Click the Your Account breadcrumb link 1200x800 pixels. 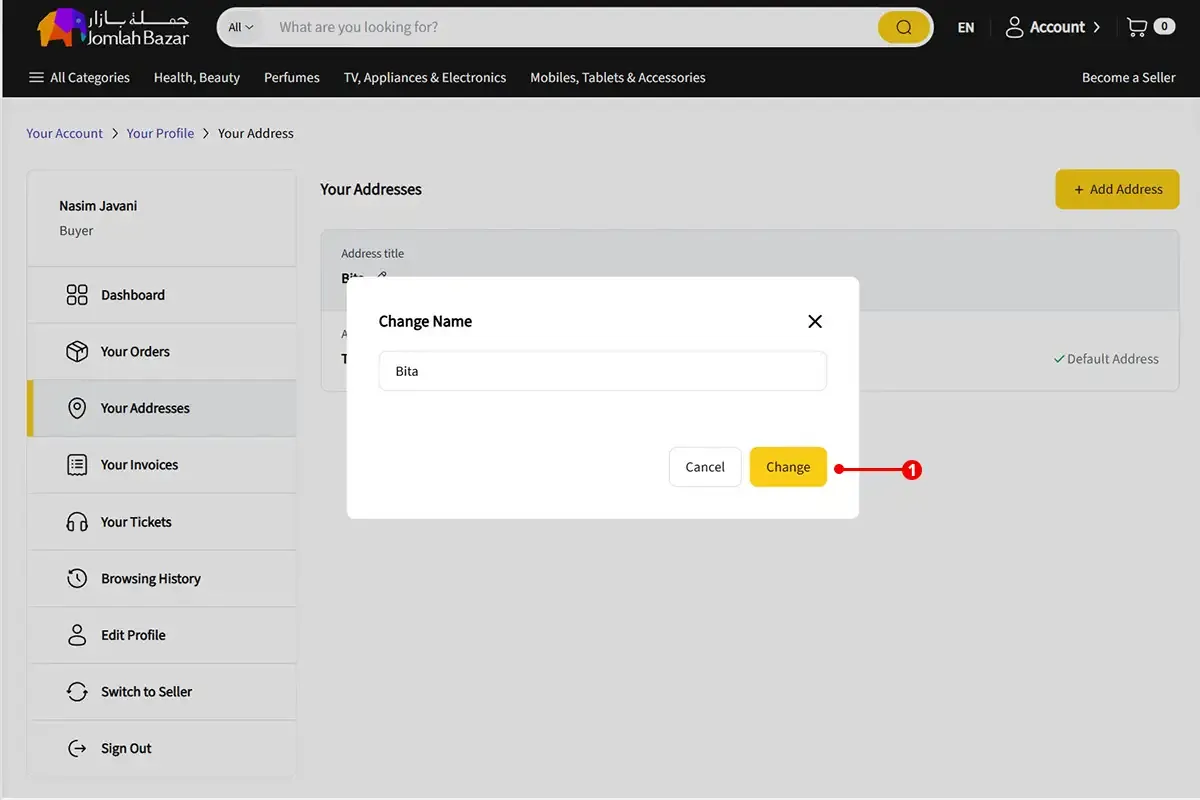[65, 133]
